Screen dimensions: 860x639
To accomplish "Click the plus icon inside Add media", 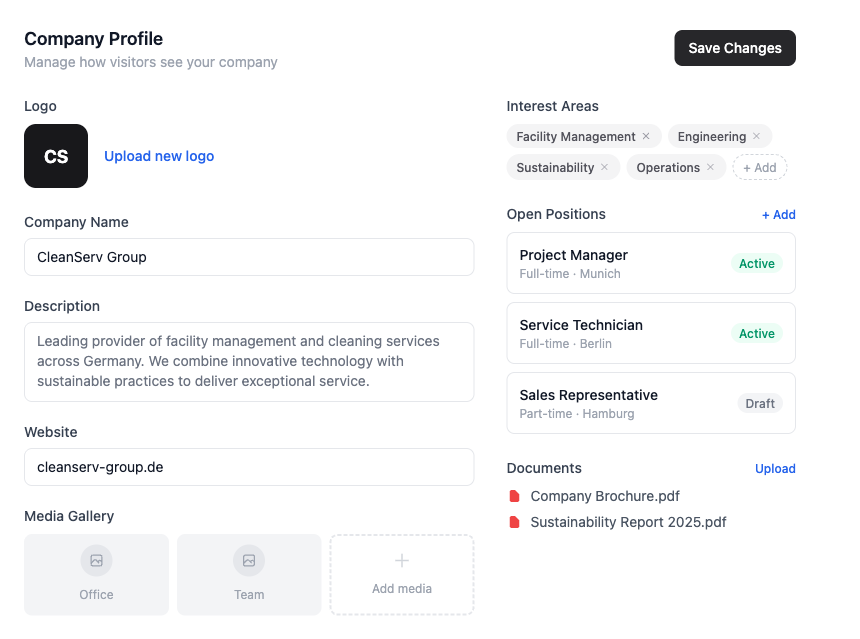I will (x=401, y=561).
